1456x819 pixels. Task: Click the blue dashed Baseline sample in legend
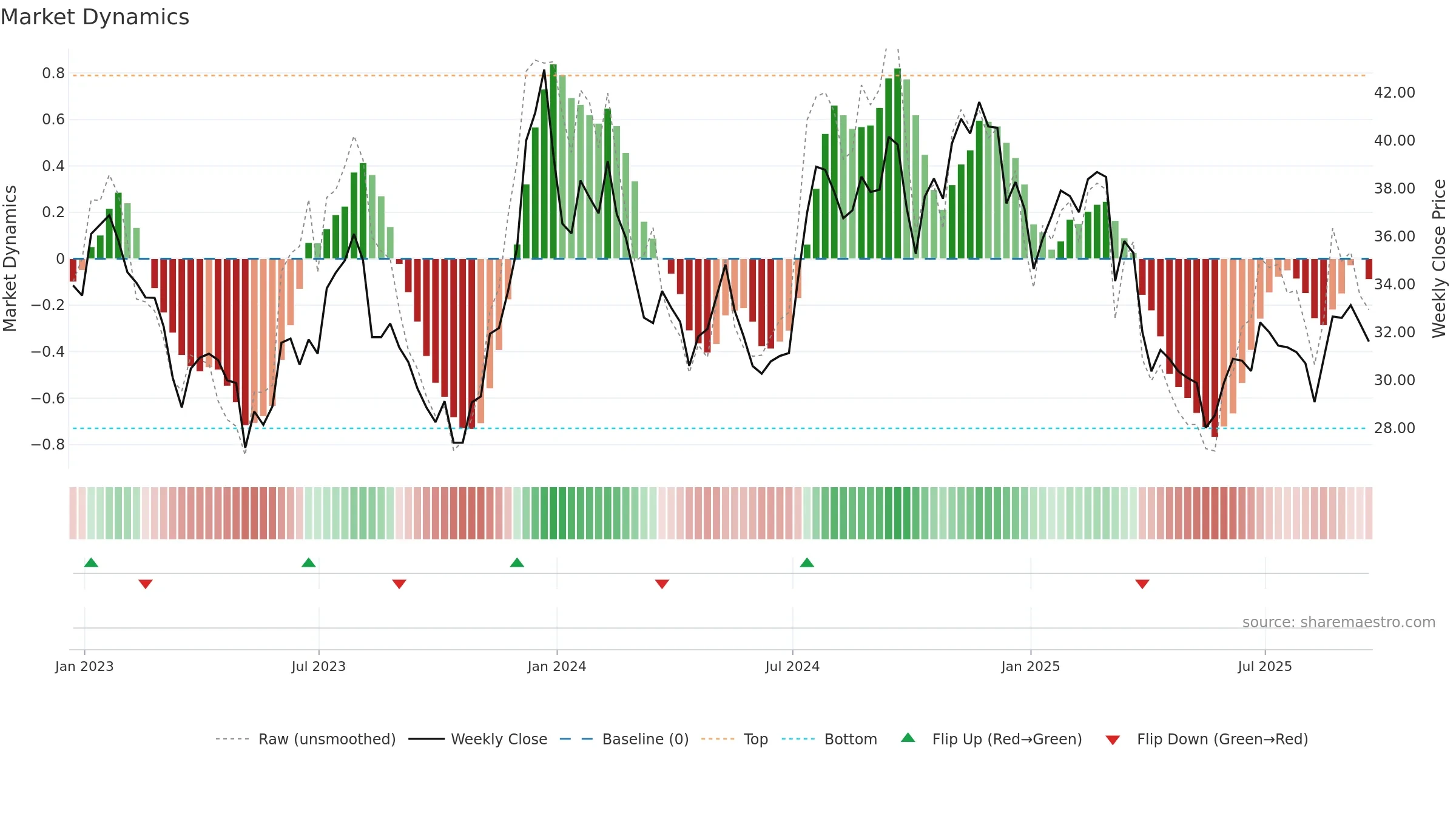click(576, 739)
